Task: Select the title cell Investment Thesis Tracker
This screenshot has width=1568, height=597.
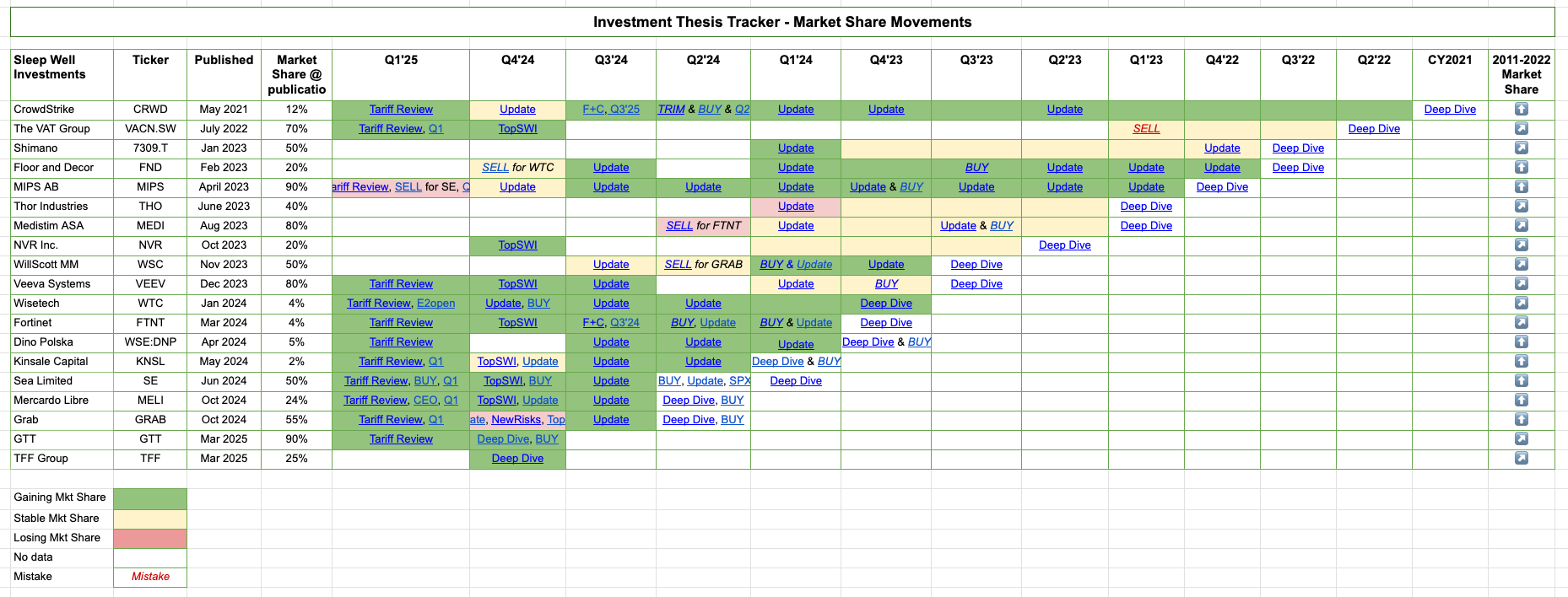Action: pos(782,22)
